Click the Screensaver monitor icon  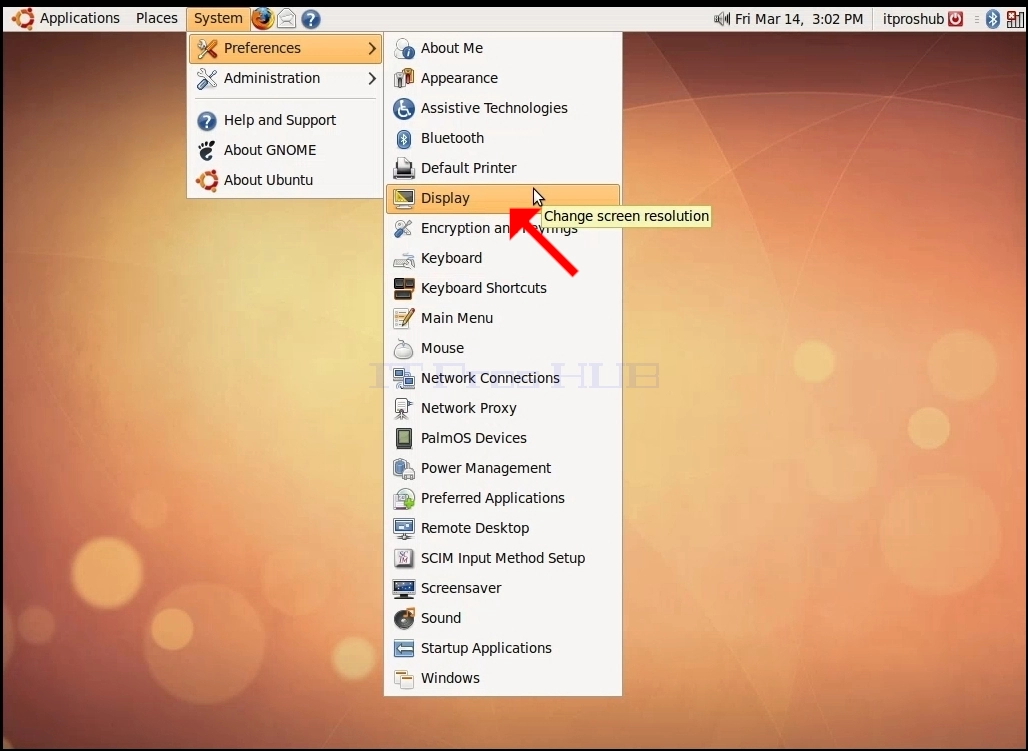(404, 588)
